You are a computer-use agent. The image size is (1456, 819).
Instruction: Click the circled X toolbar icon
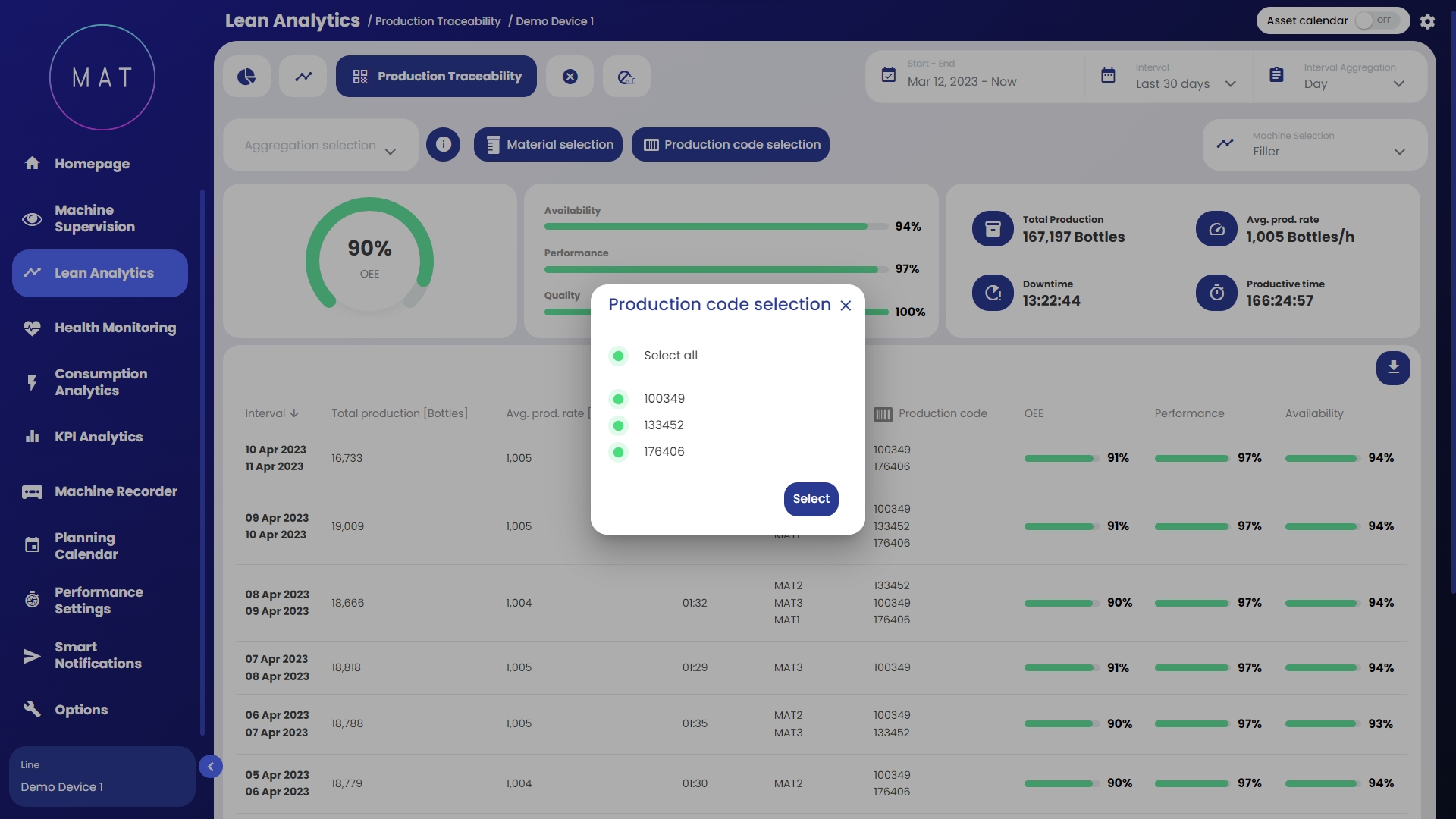(570, 77)
